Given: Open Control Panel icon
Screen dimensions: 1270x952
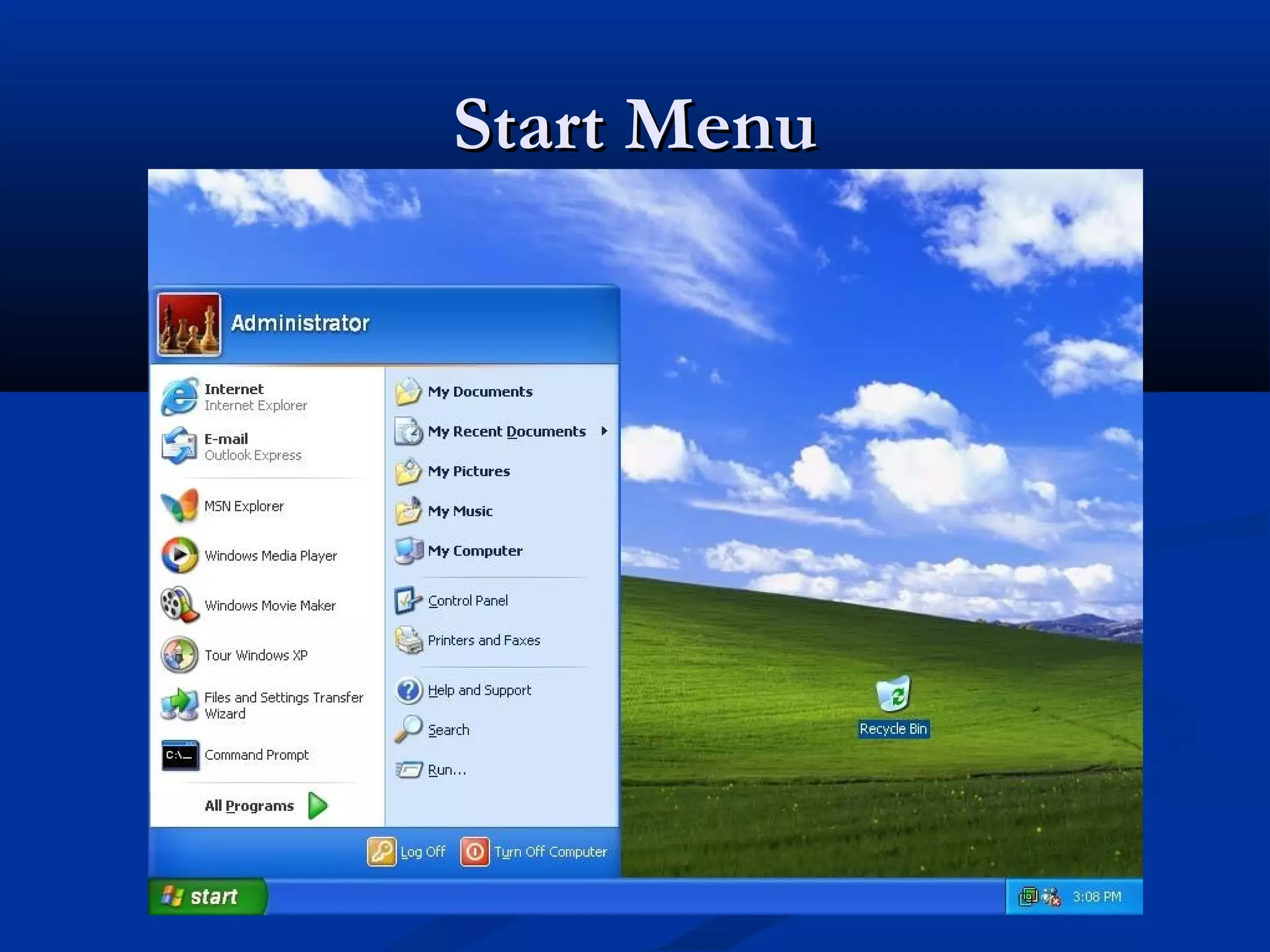Looking at the screenshot, I should (x=409, y=601).
